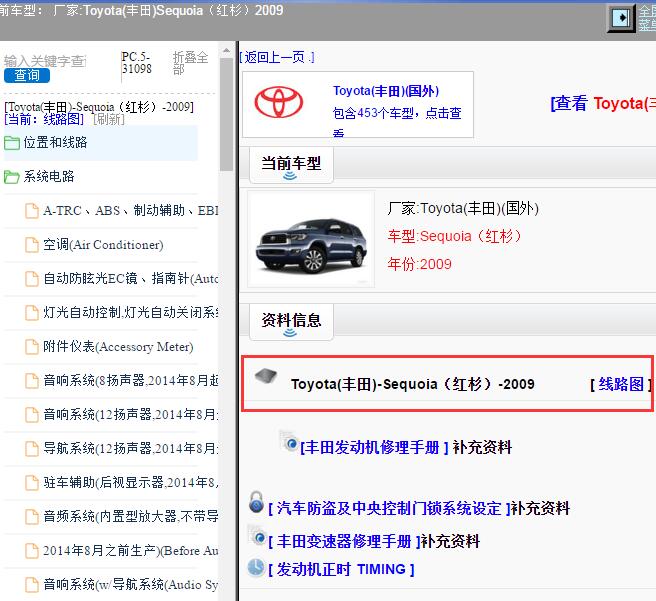Screen dimensions: 656x601
Task: Open 音频系统(内置型放大器 document
Action: pos(131,516)
